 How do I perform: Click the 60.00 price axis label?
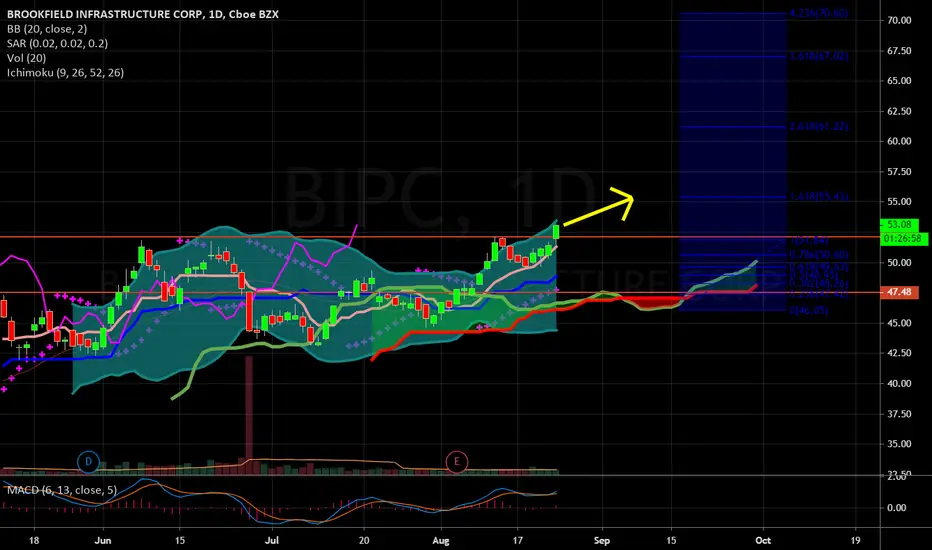click(899, 141)
